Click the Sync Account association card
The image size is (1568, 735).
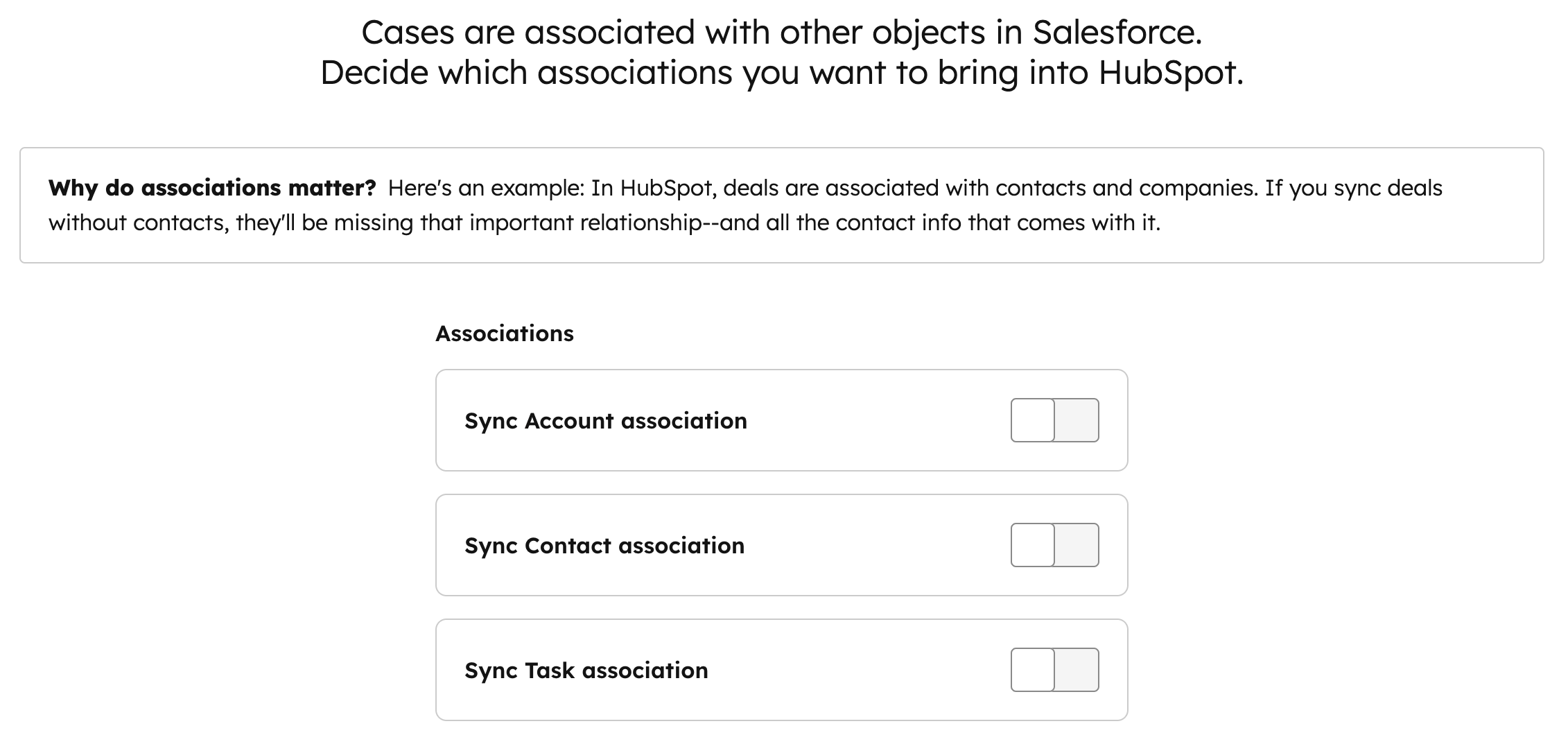(x=782, y=420)
